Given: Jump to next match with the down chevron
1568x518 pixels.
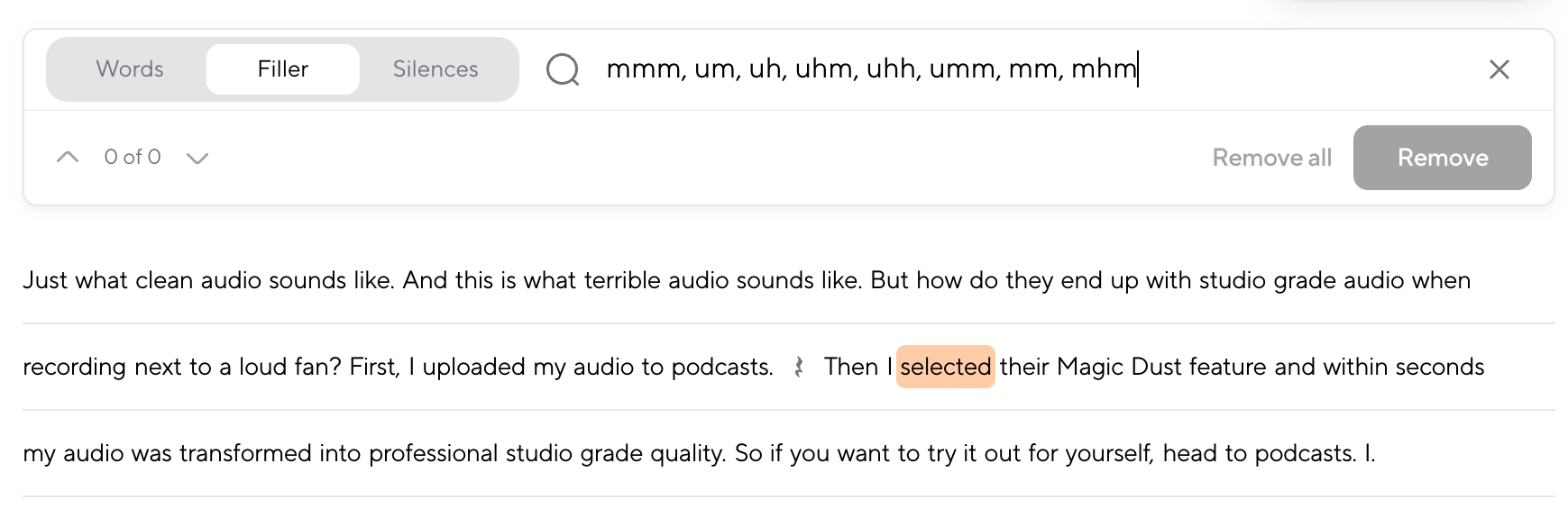Looking at the screenshot, I should coord(197,159).
